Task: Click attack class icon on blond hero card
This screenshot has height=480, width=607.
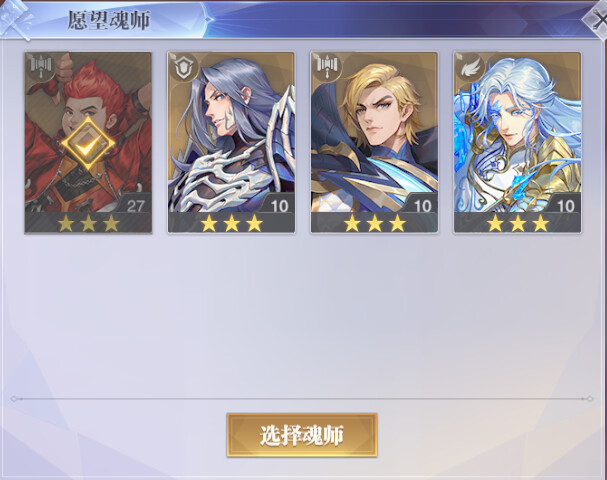Action: click(327, 68)
